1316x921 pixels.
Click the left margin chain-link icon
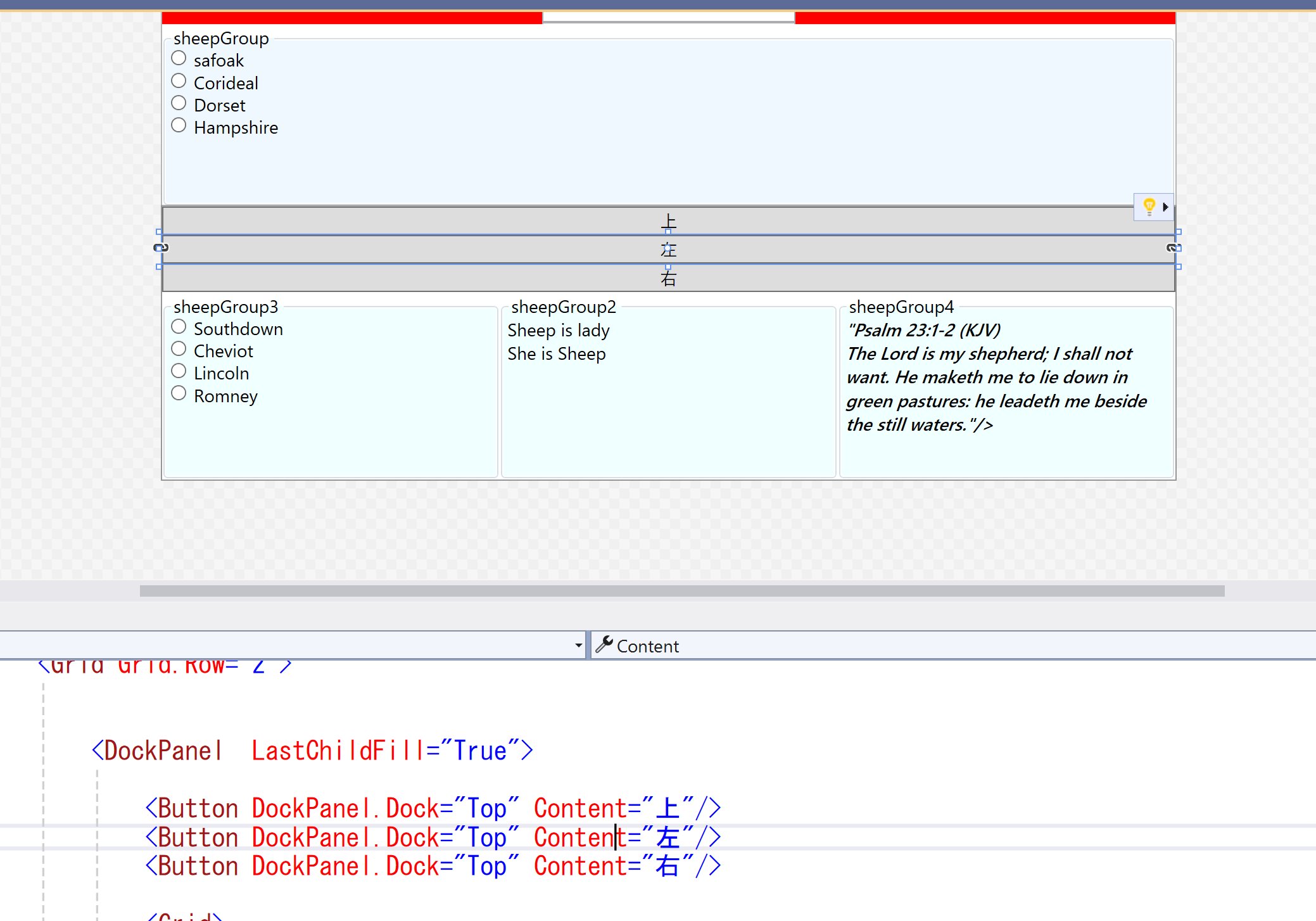click(x=161, y=248)
